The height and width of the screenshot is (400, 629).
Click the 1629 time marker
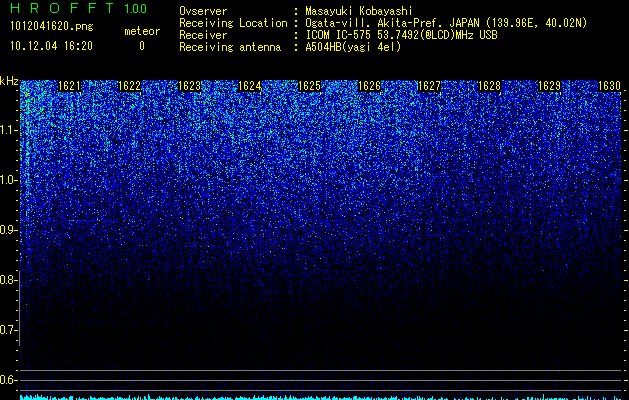pyautogui.click(x=549, y=86)
